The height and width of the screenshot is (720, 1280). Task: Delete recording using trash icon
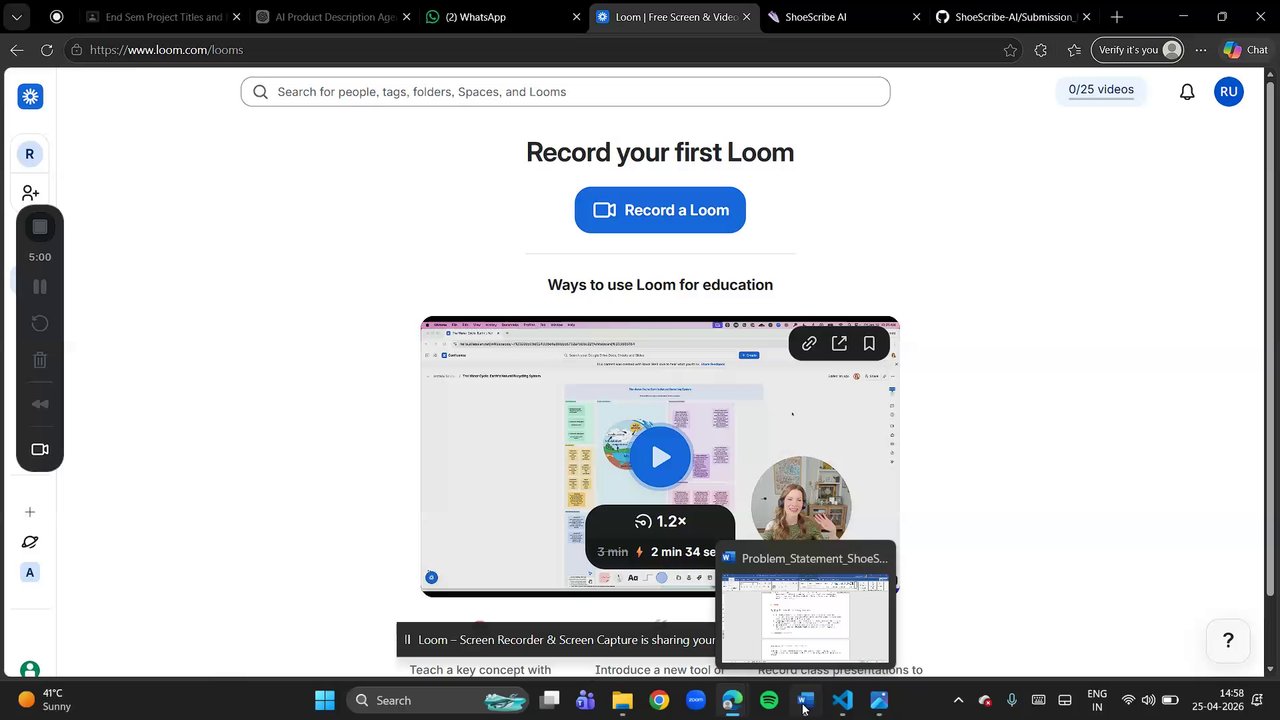point(40,360)
